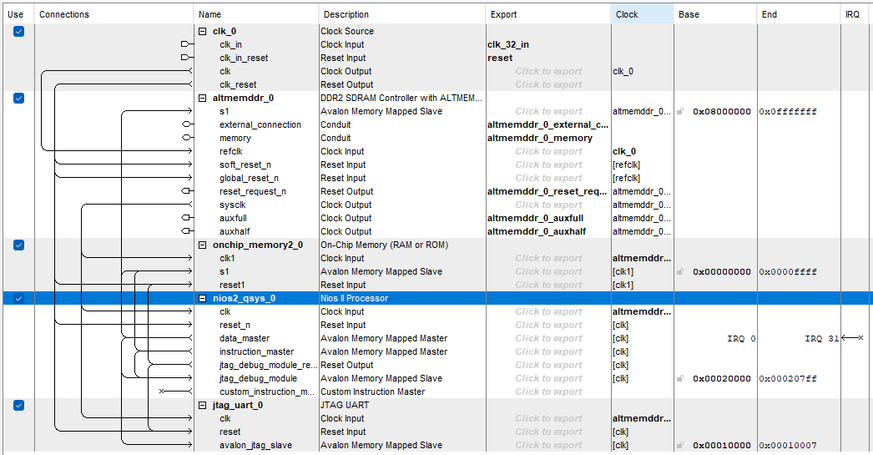Select the altmemddr_0_auxfull export name
The image size is (873, 455).
coord(535,218)
